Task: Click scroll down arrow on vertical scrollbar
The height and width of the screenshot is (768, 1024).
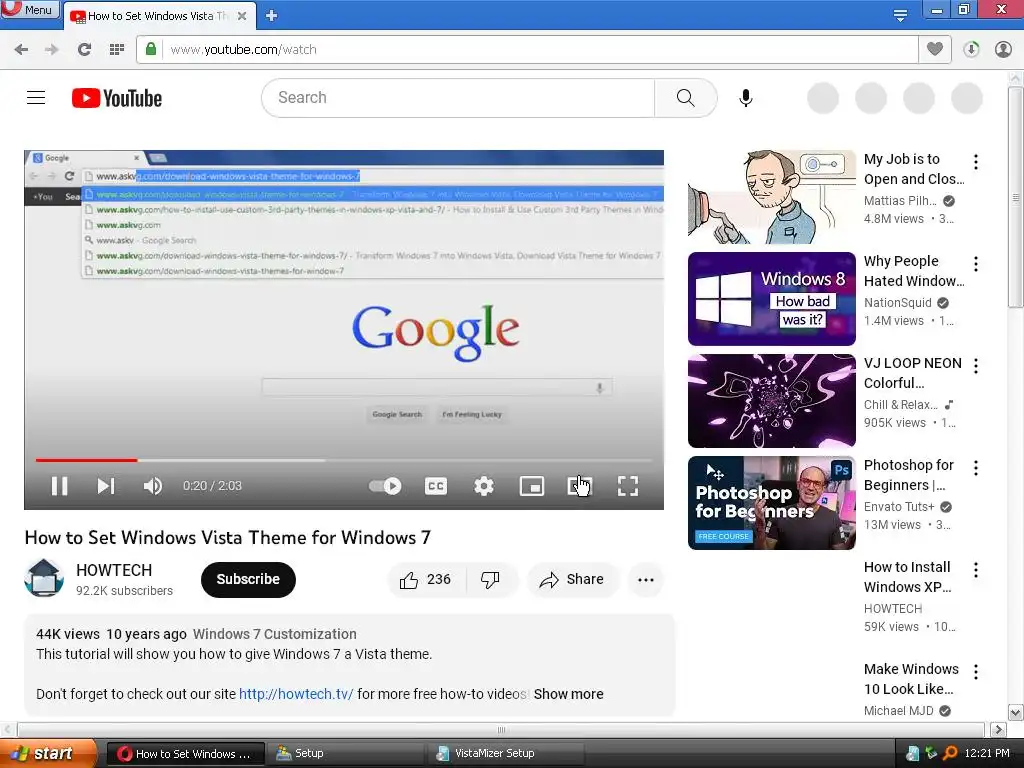Action: click(x=1016, y=712)
